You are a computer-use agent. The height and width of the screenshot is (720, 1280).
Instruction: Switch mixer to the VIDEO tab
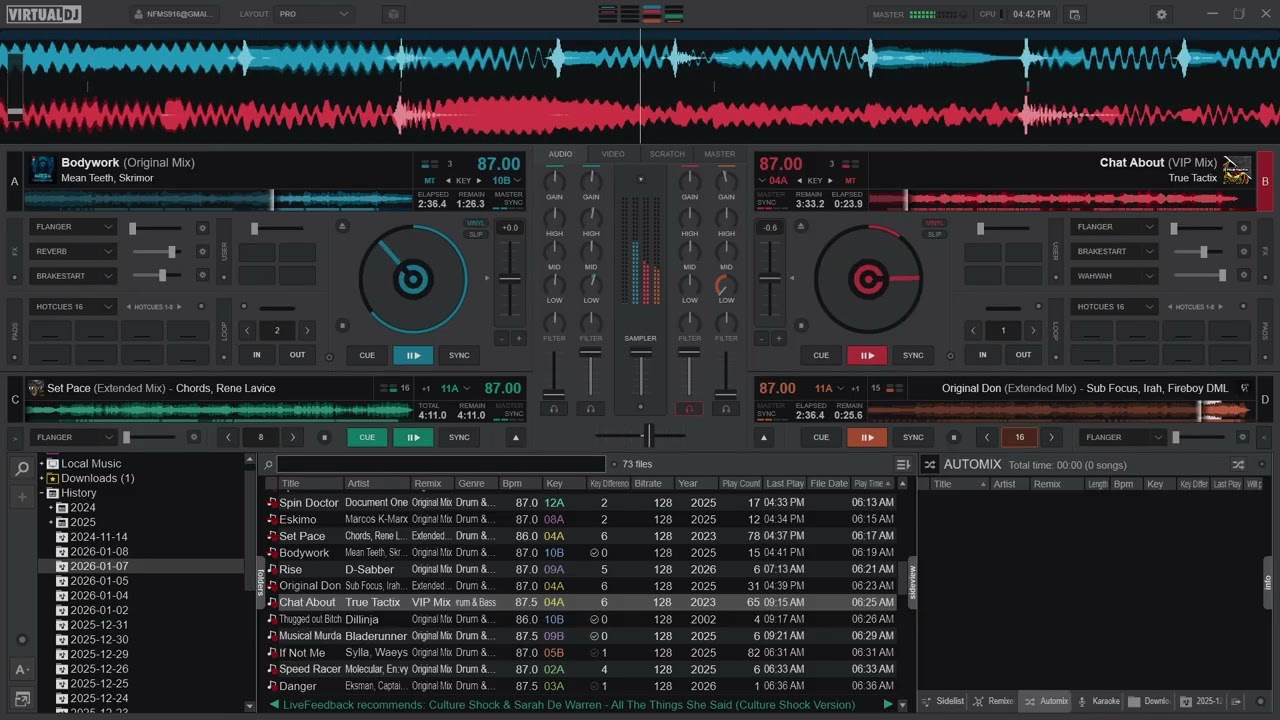coord(613,154)
